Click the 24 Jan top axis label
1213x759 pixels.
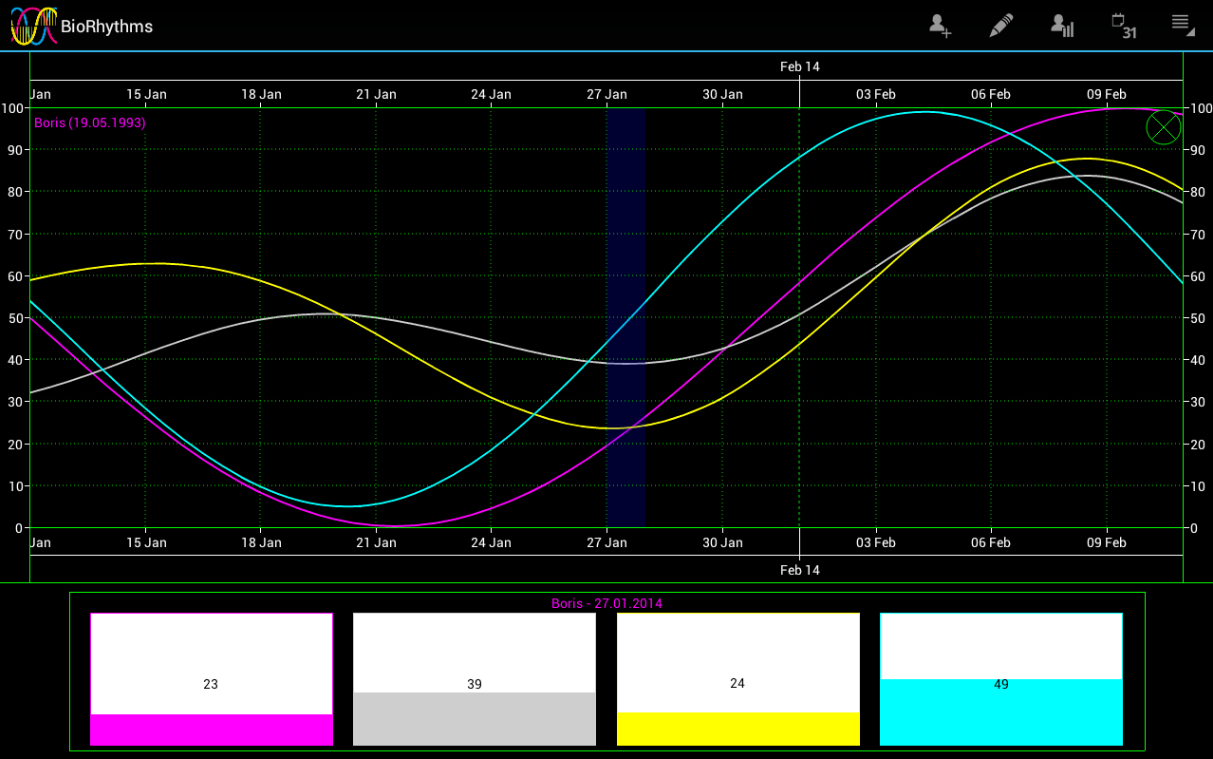pyautogui.click(x=491, y=94)
